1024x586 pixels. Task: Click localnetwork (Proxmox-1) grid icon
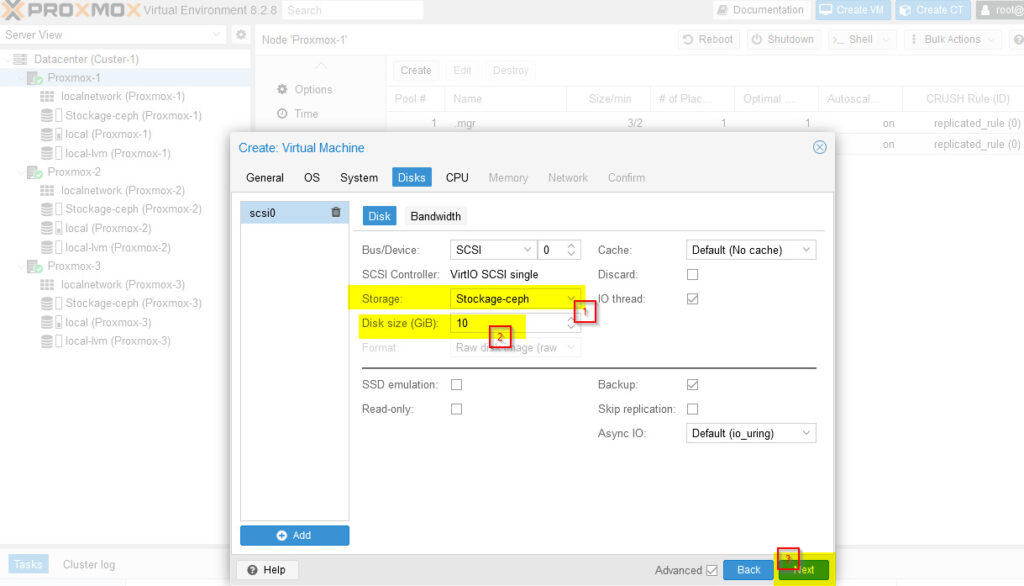click(x=47, y=97)
